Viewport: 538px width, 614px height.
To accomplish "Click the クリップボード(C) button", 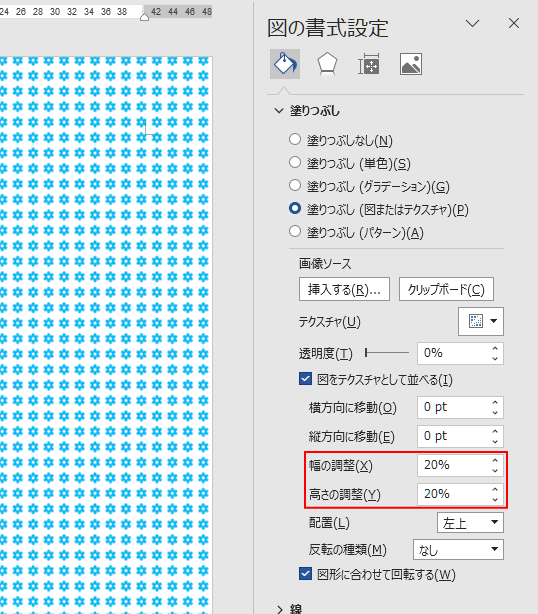I will click(446, 289).
